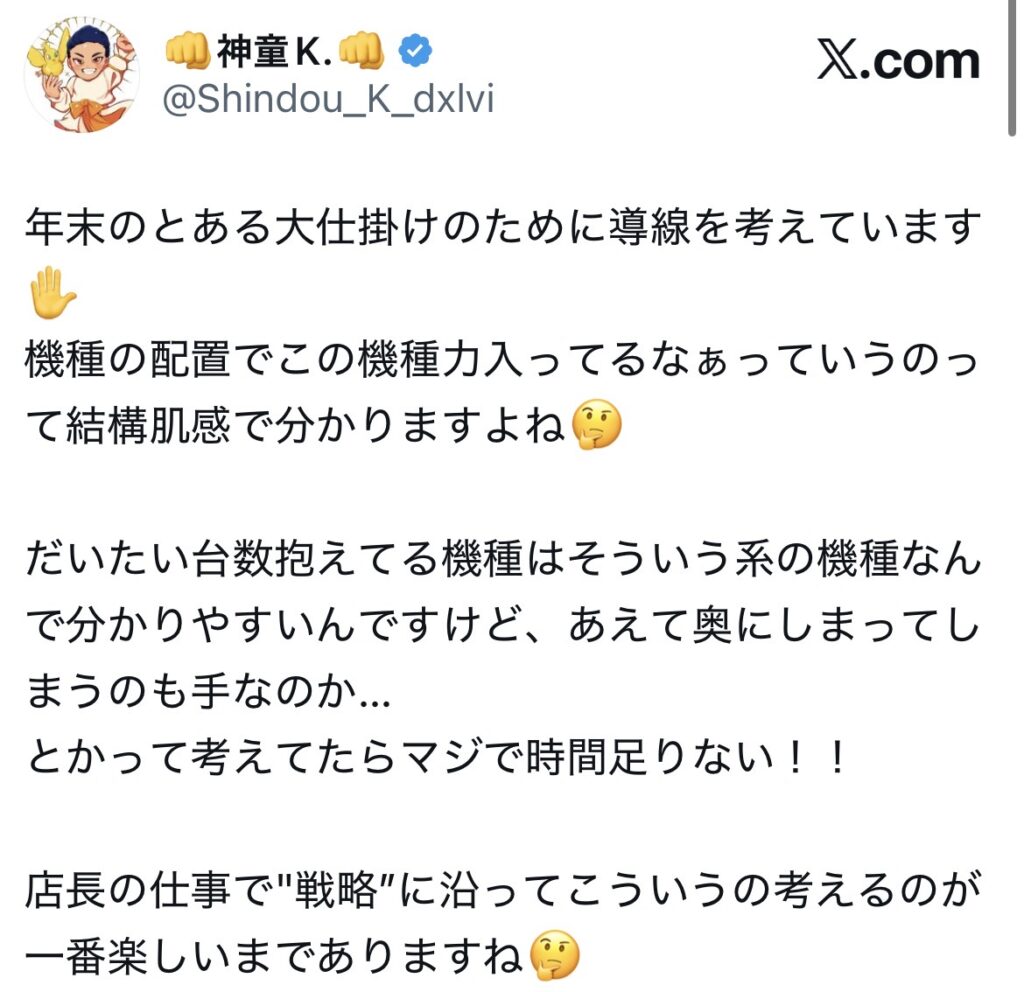Click the fist emoji after the name 神童K.

pyautogui.click(x=361, y=50)
